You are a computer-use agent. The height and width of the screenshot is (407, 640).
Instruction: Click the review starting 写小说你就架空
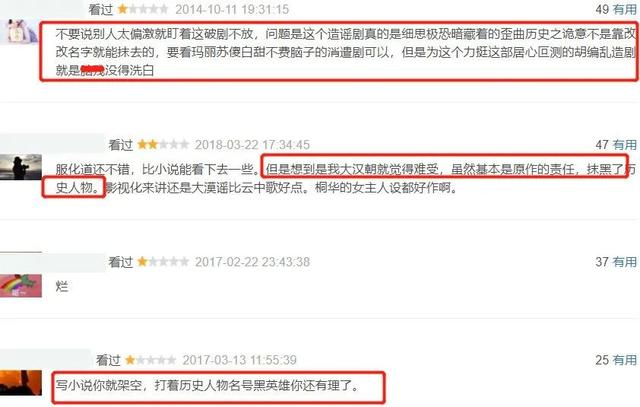207,385
